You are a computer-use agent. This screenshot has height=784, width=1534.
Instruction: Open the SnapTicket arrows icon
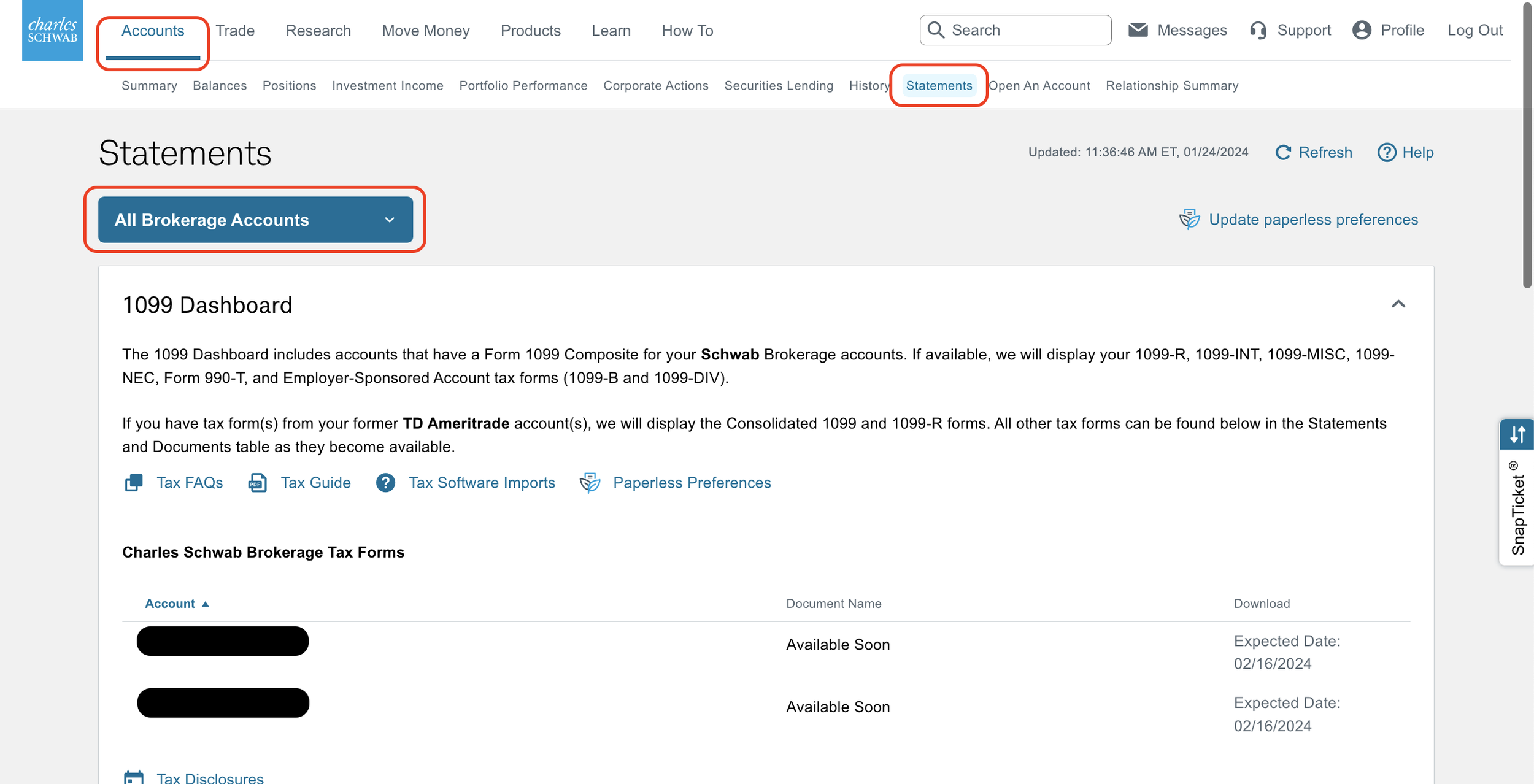pos(1517,434)
